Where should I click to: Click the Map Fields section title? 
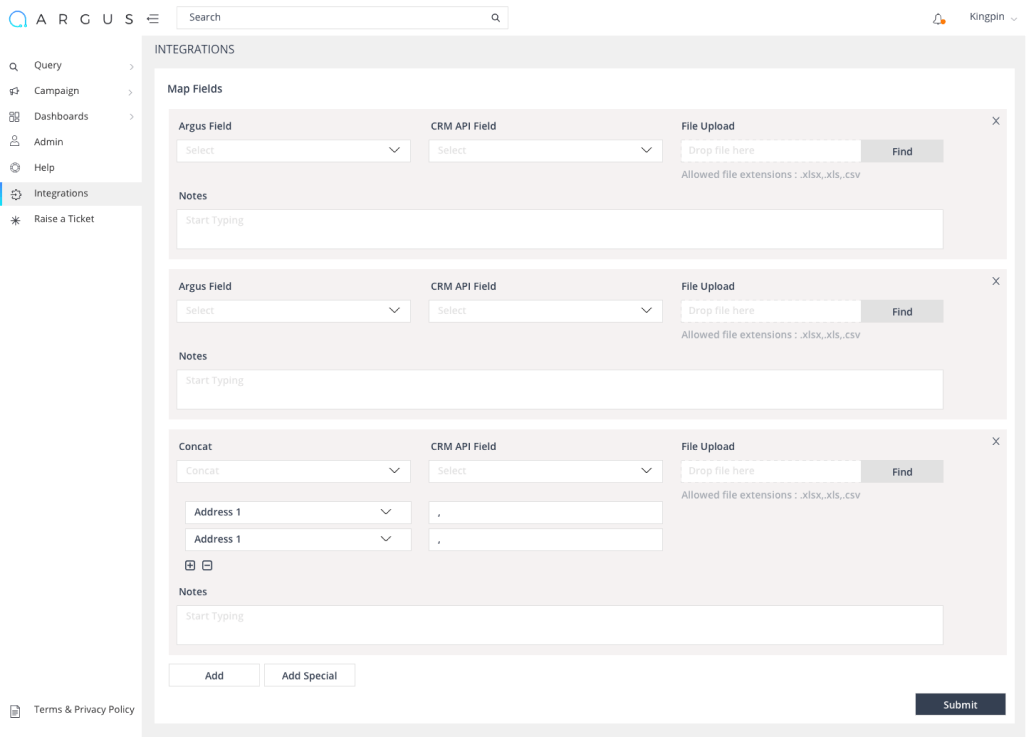pyautogui.click(x=195, y=89)
